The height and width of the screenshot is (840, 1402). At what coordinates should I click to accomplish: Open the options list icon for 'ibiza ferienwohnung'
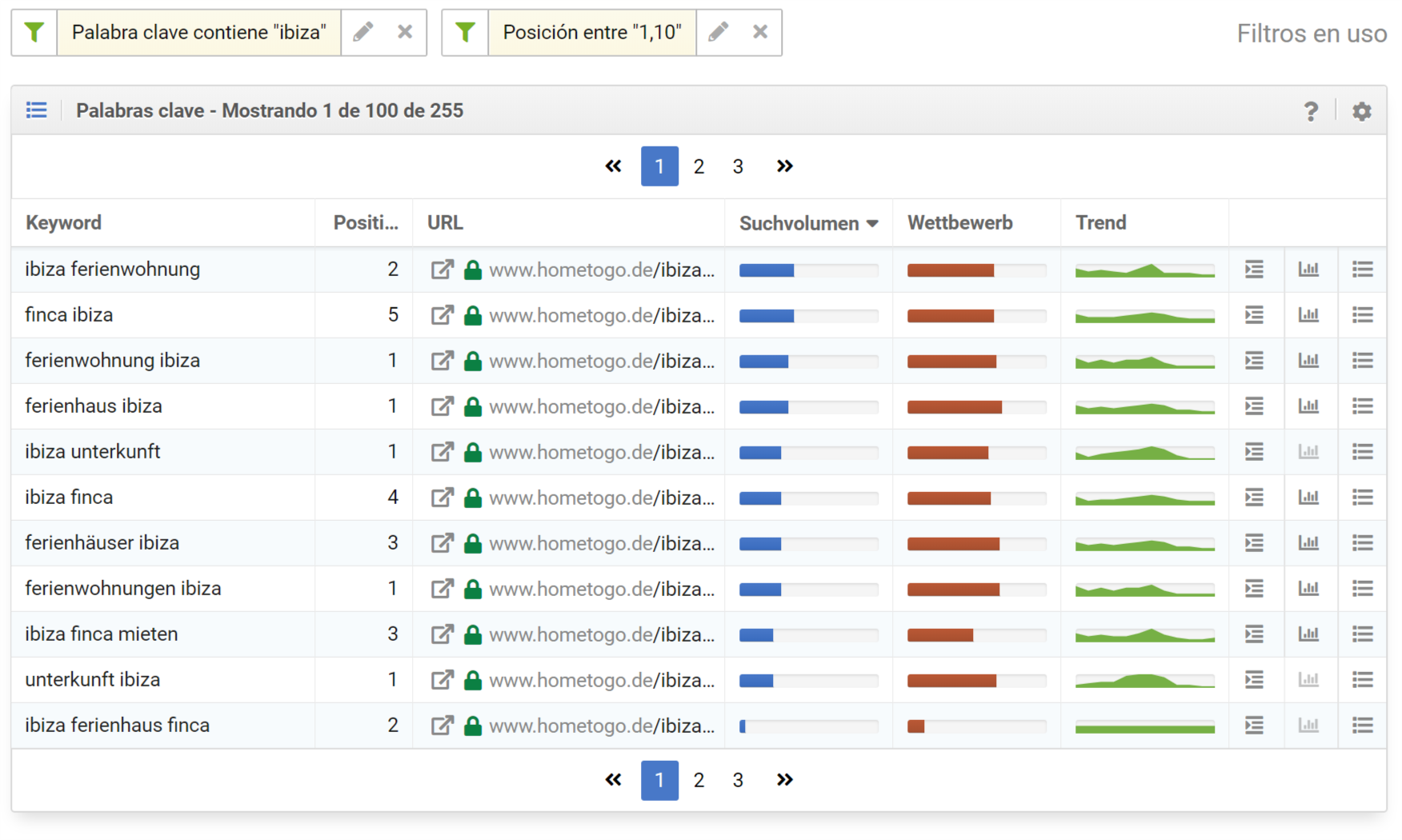tap(1363, 270)
